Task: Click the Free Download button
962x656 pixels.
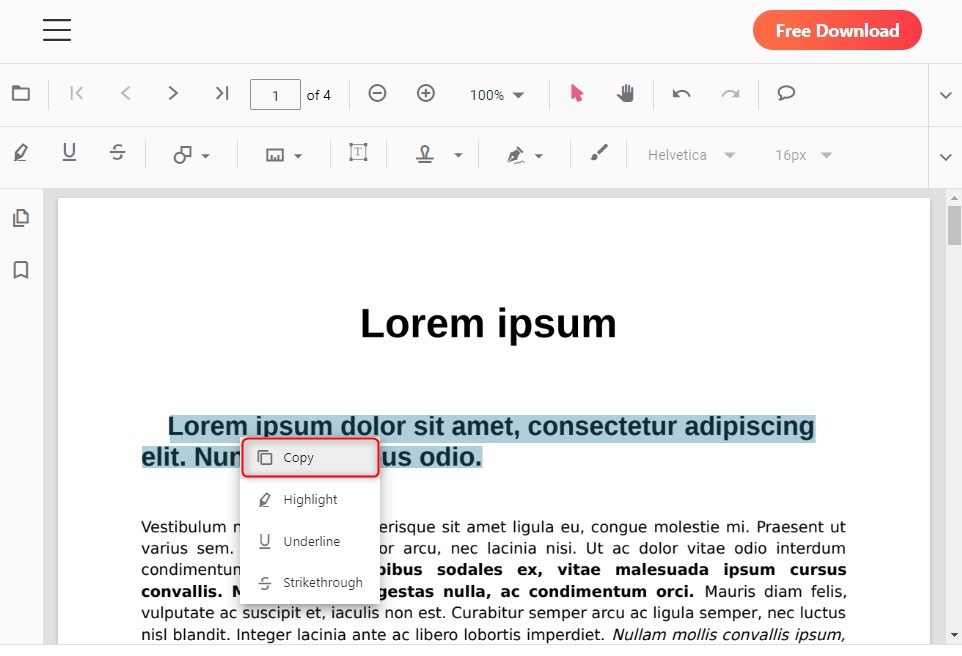Action: coord(836,30)
